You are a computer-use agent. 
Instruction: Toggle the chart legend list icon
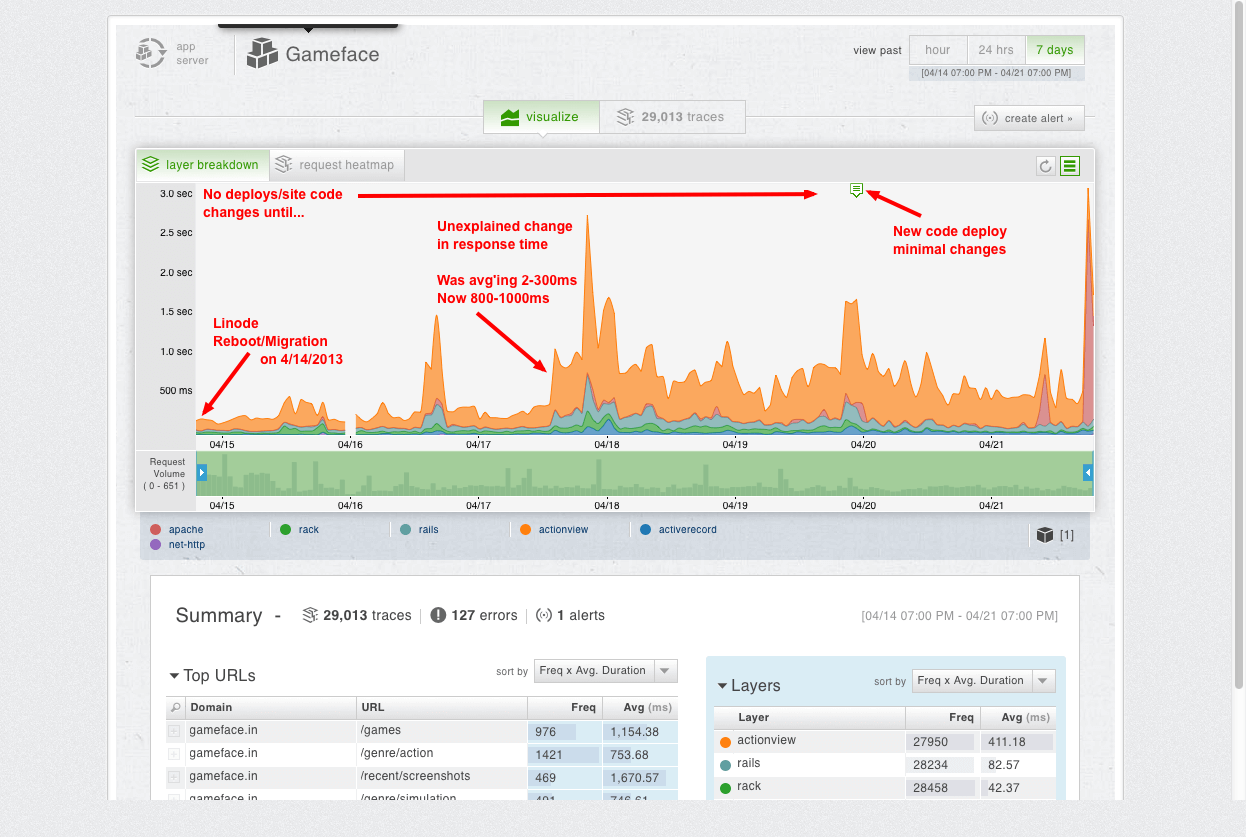1070,166
